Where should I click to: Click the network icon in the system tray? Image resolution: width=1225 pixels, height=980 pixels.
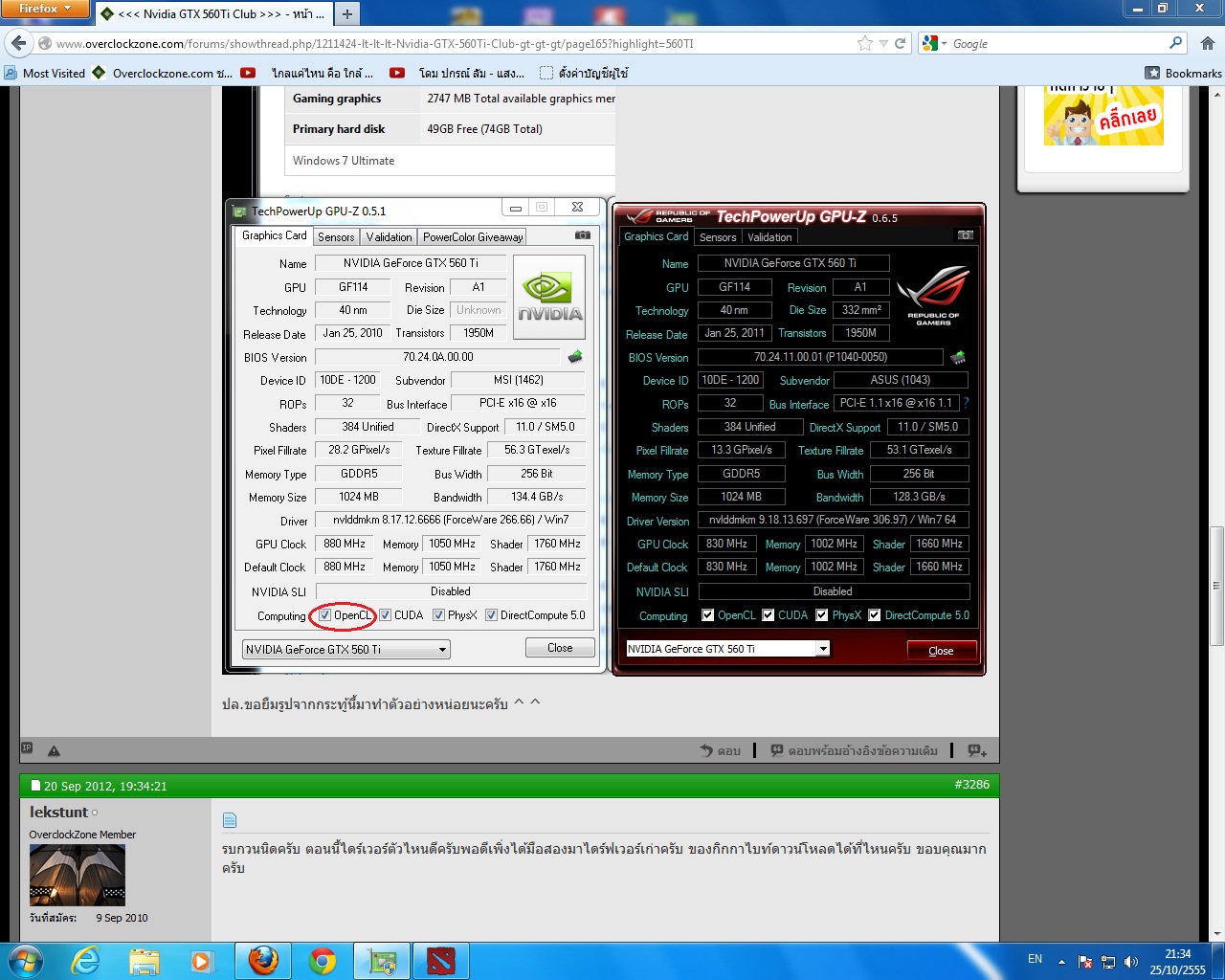(1108, 962)
